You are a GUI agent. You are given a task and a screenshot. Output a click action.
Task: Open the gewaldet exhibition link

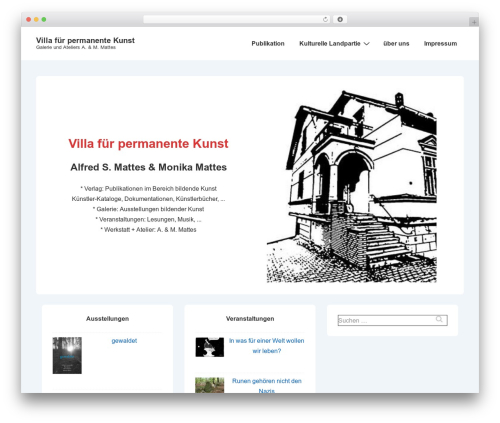pyautogui.click(x=124, y=341)
